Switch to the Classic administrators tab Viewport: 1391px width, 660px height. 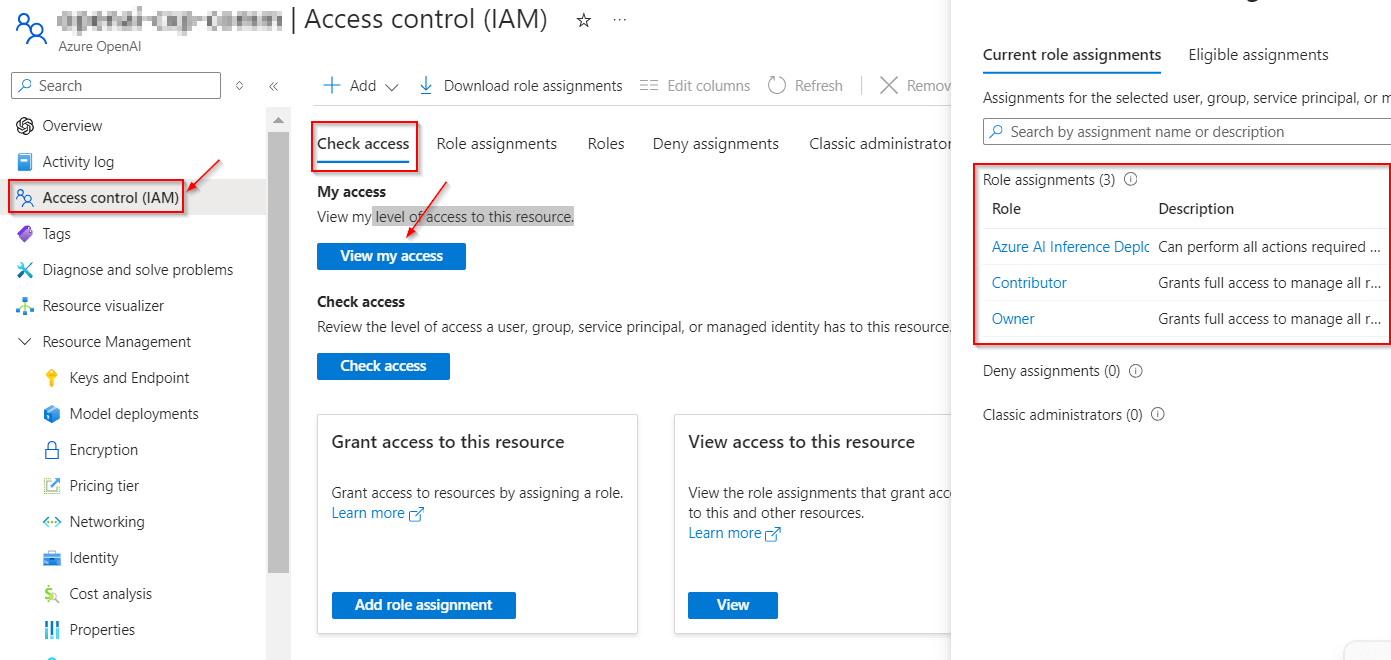880,144
